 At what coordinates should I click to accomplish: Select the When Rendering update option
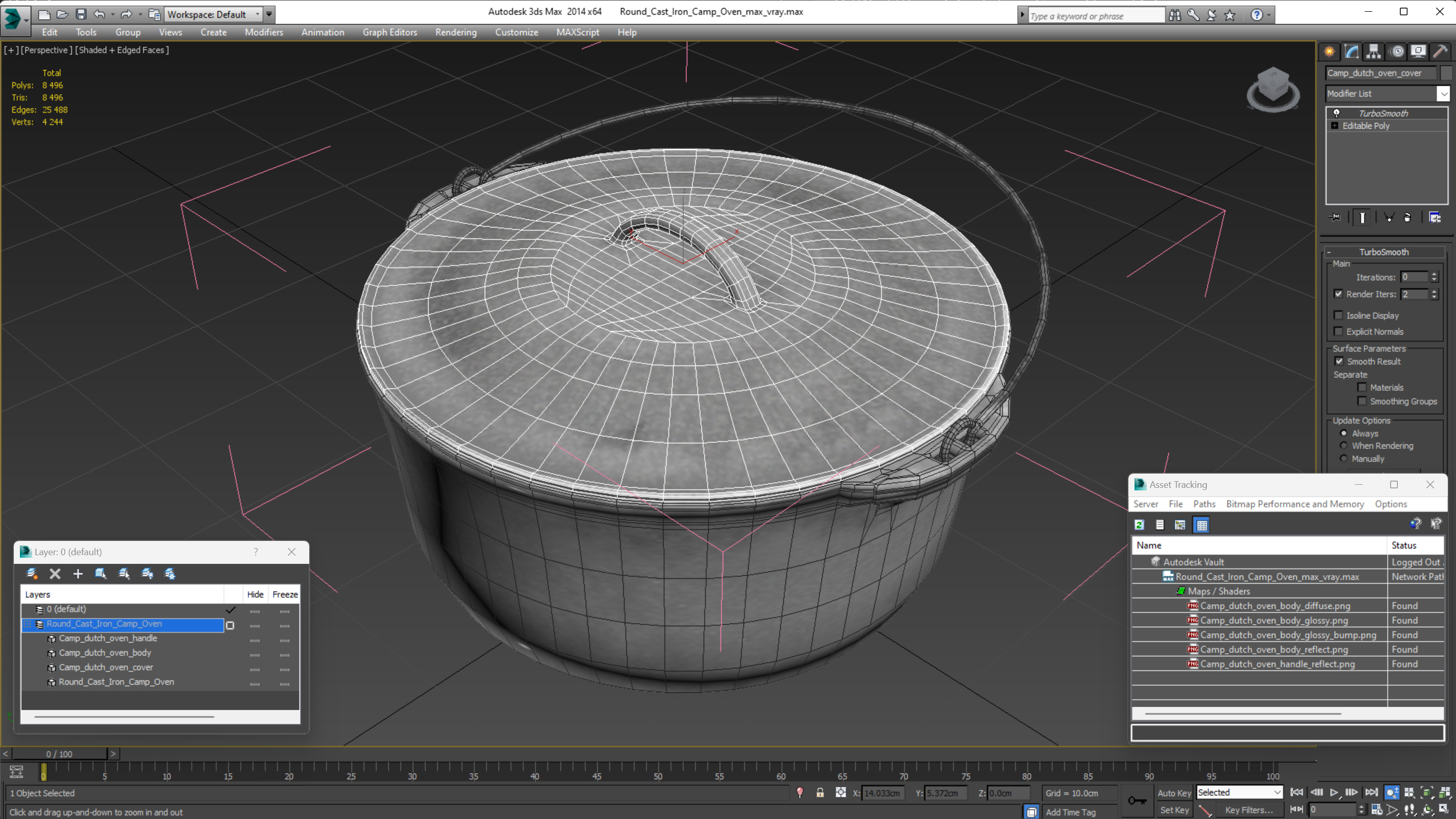(x=1344, y=446)
